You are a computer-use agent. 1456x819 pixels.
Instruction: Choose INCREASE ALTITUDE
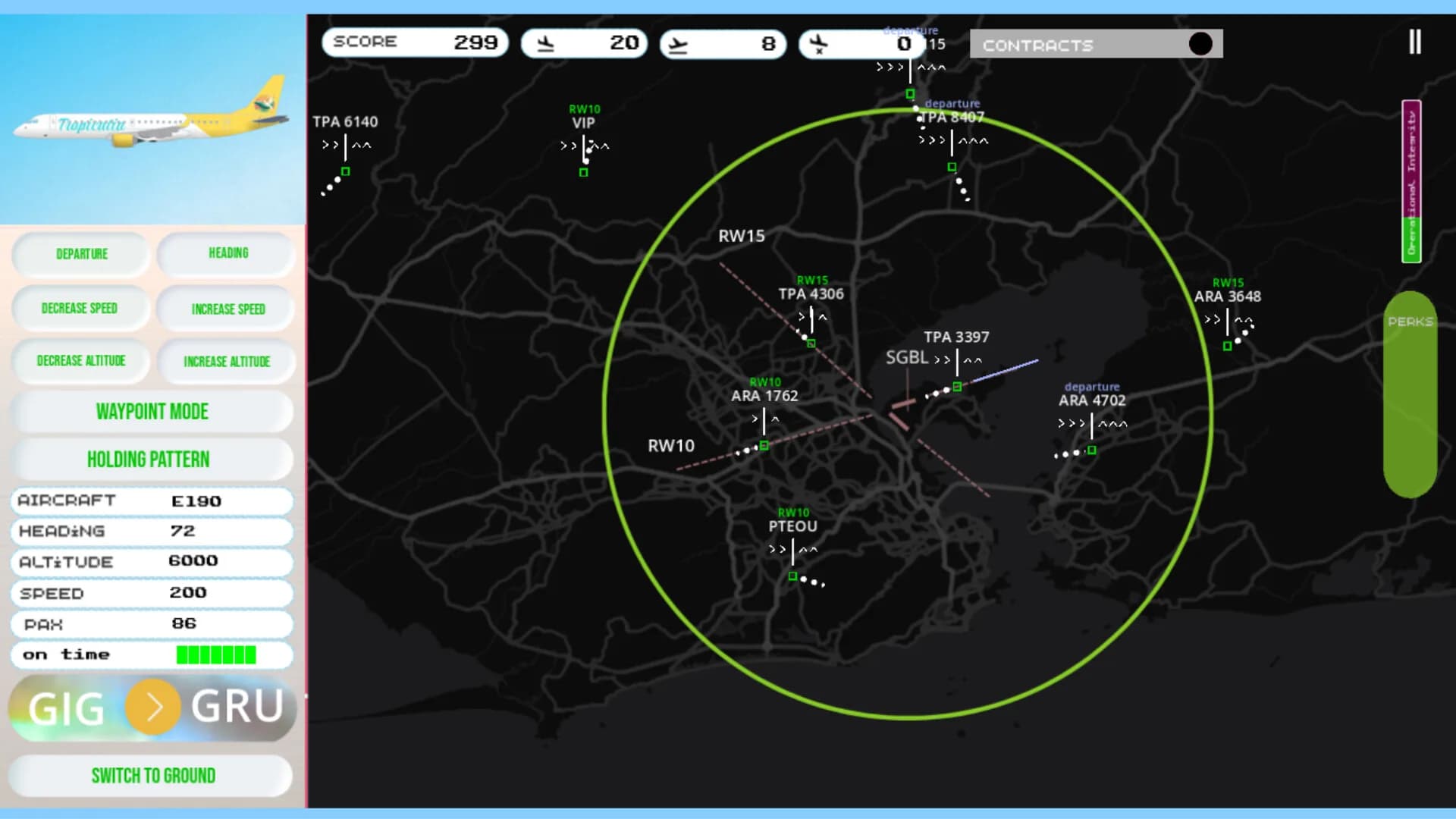[227, 362]
